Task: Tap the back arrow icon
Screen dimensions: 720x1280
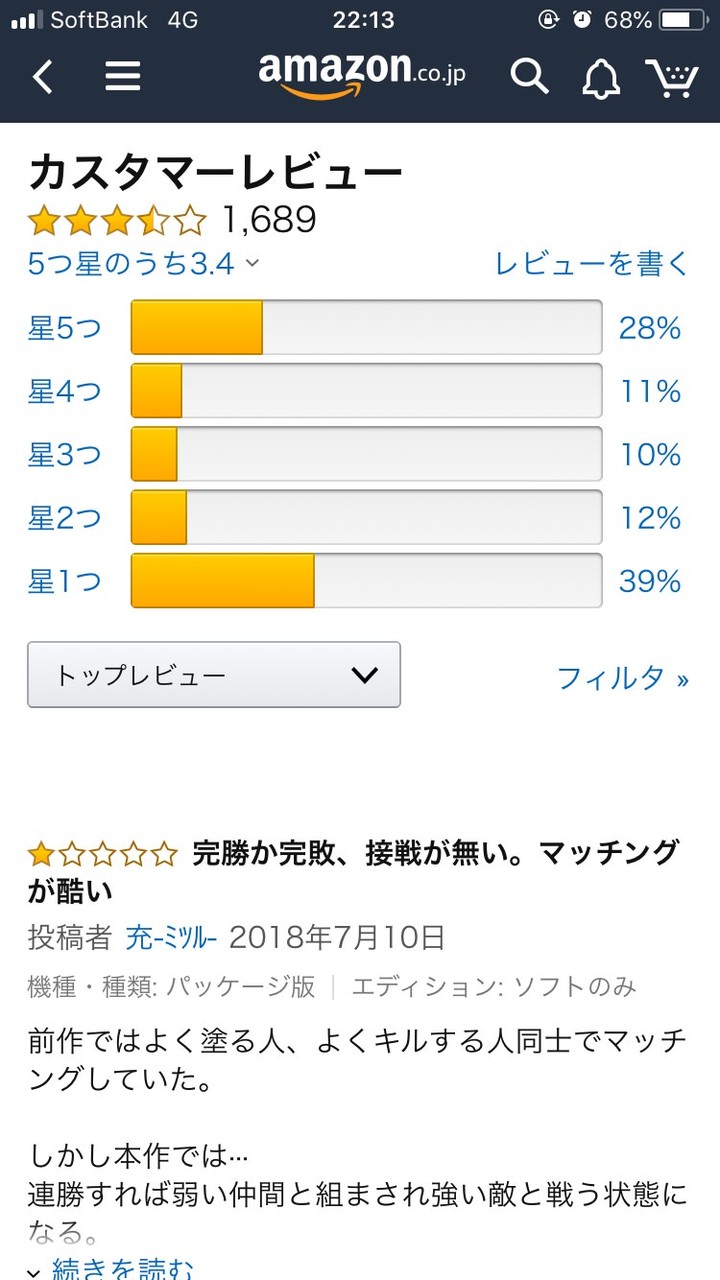Action: [42, 76]
